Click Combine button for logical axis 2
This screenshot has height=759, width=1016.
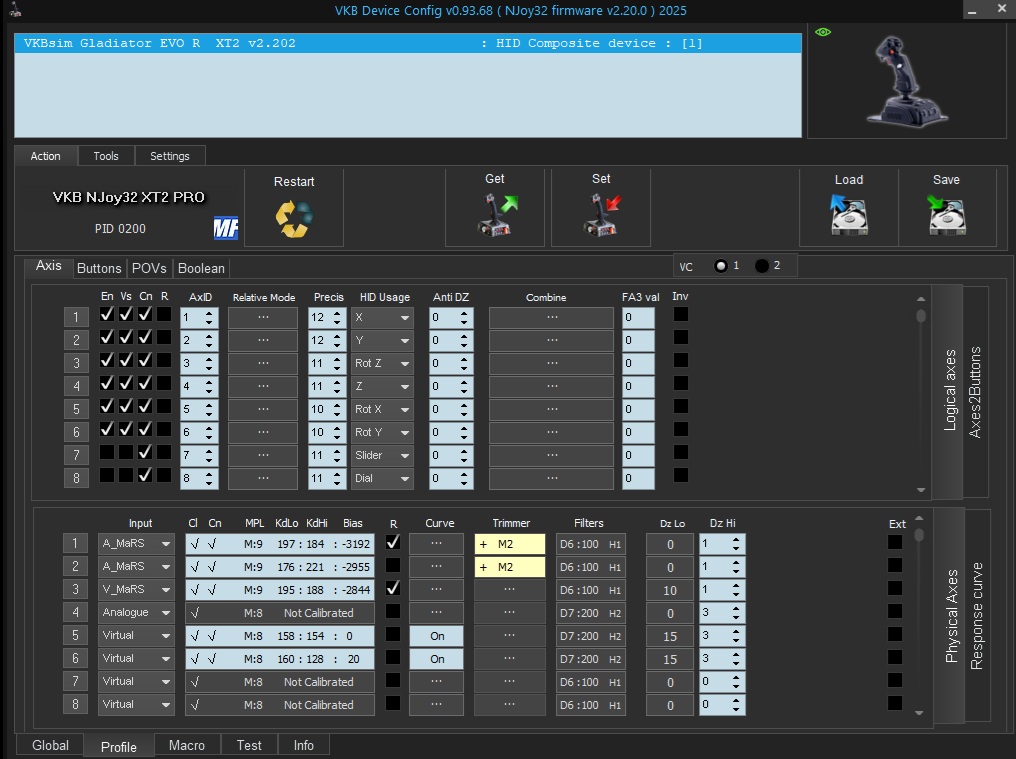(551, 340)
